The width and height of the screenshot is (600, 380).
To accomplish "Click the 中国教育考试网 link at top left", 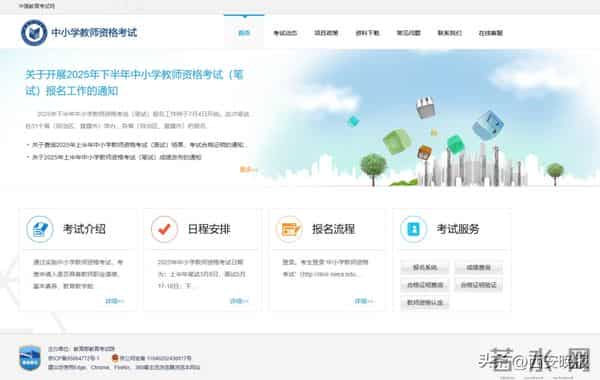I will pos(37,6).
